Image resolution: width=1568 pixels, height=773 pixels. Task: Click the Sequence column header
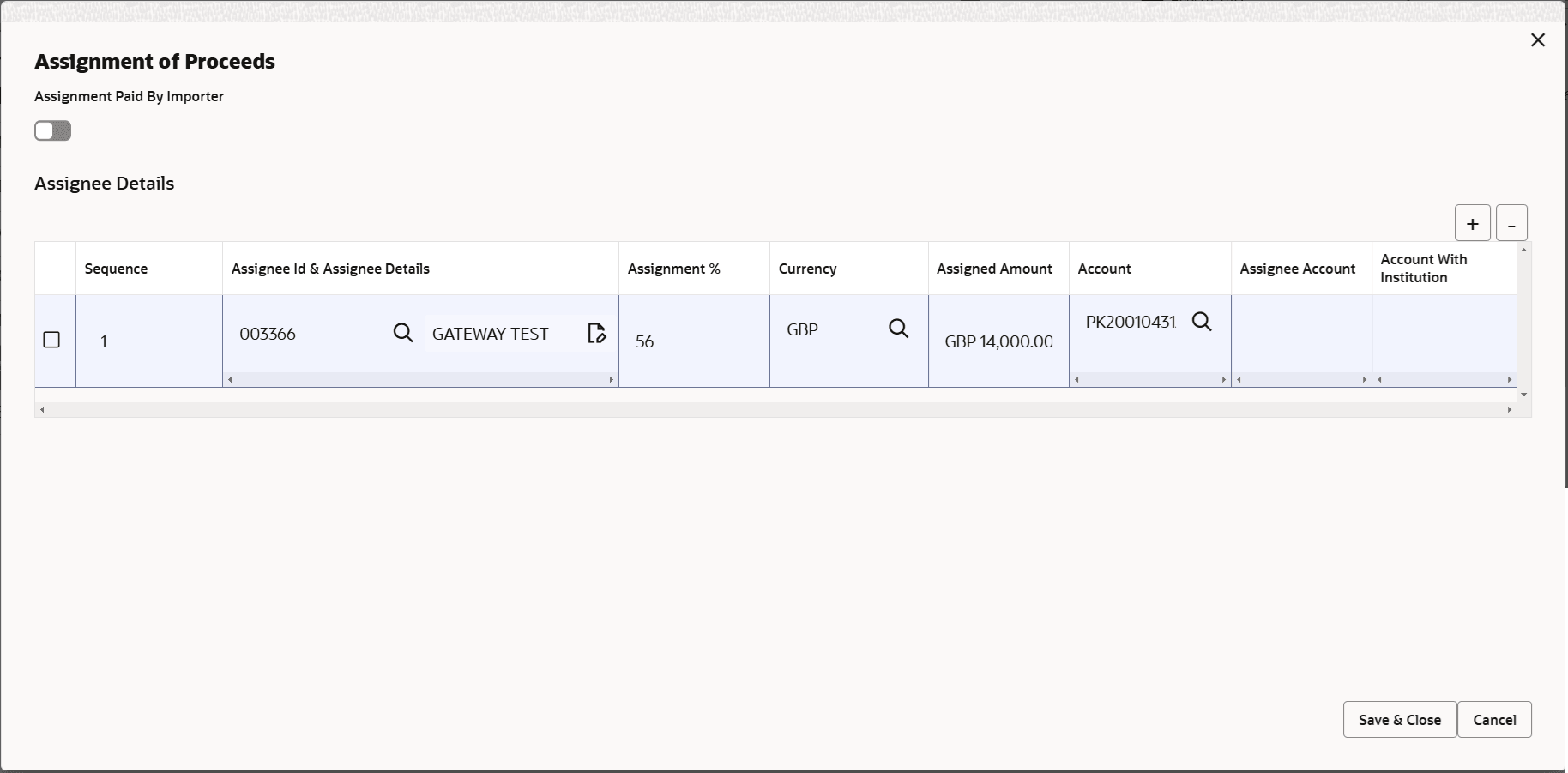116,268
